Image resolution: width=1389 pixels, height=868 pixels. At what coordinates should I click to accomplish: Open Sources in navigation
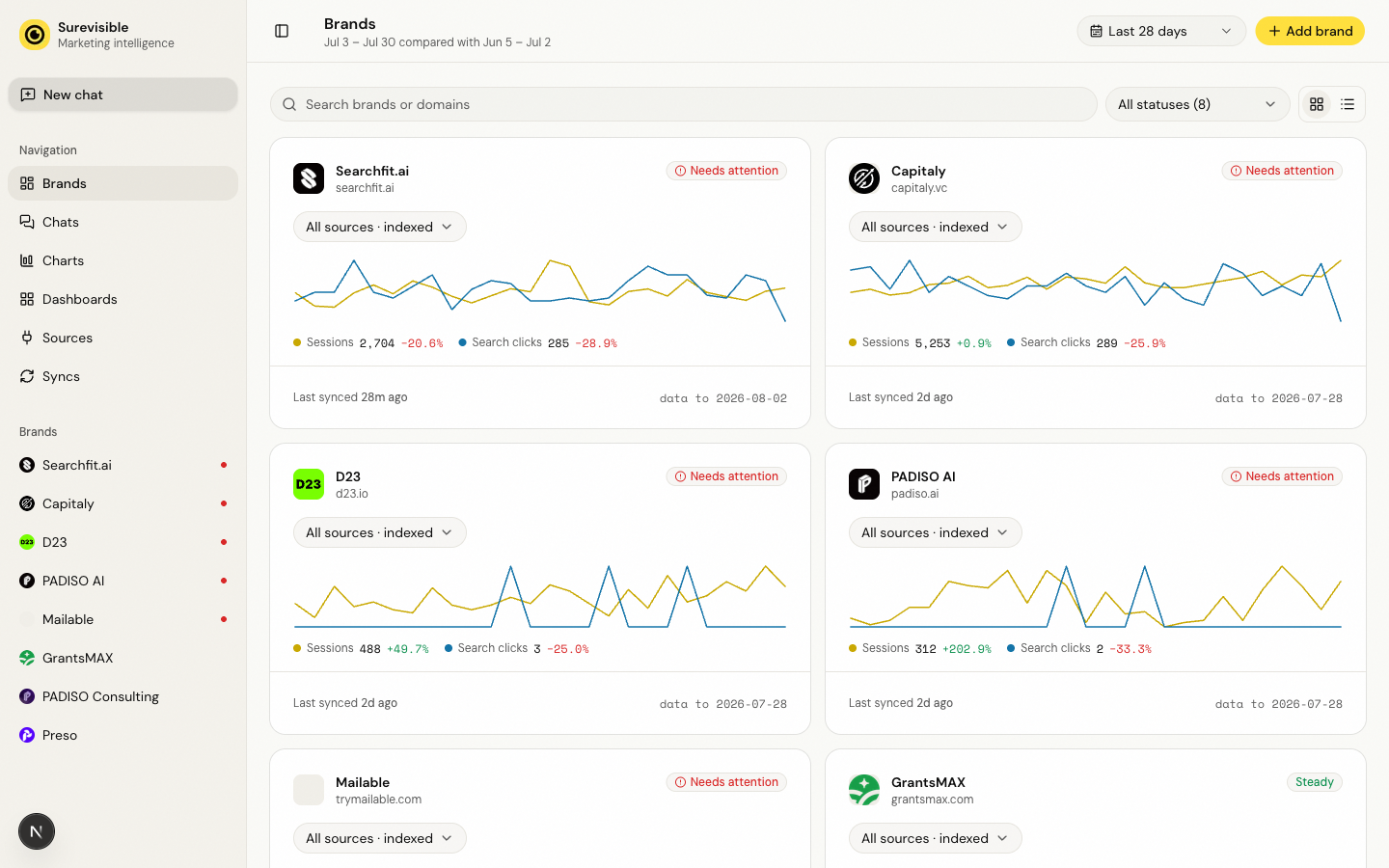coord(123,338)
